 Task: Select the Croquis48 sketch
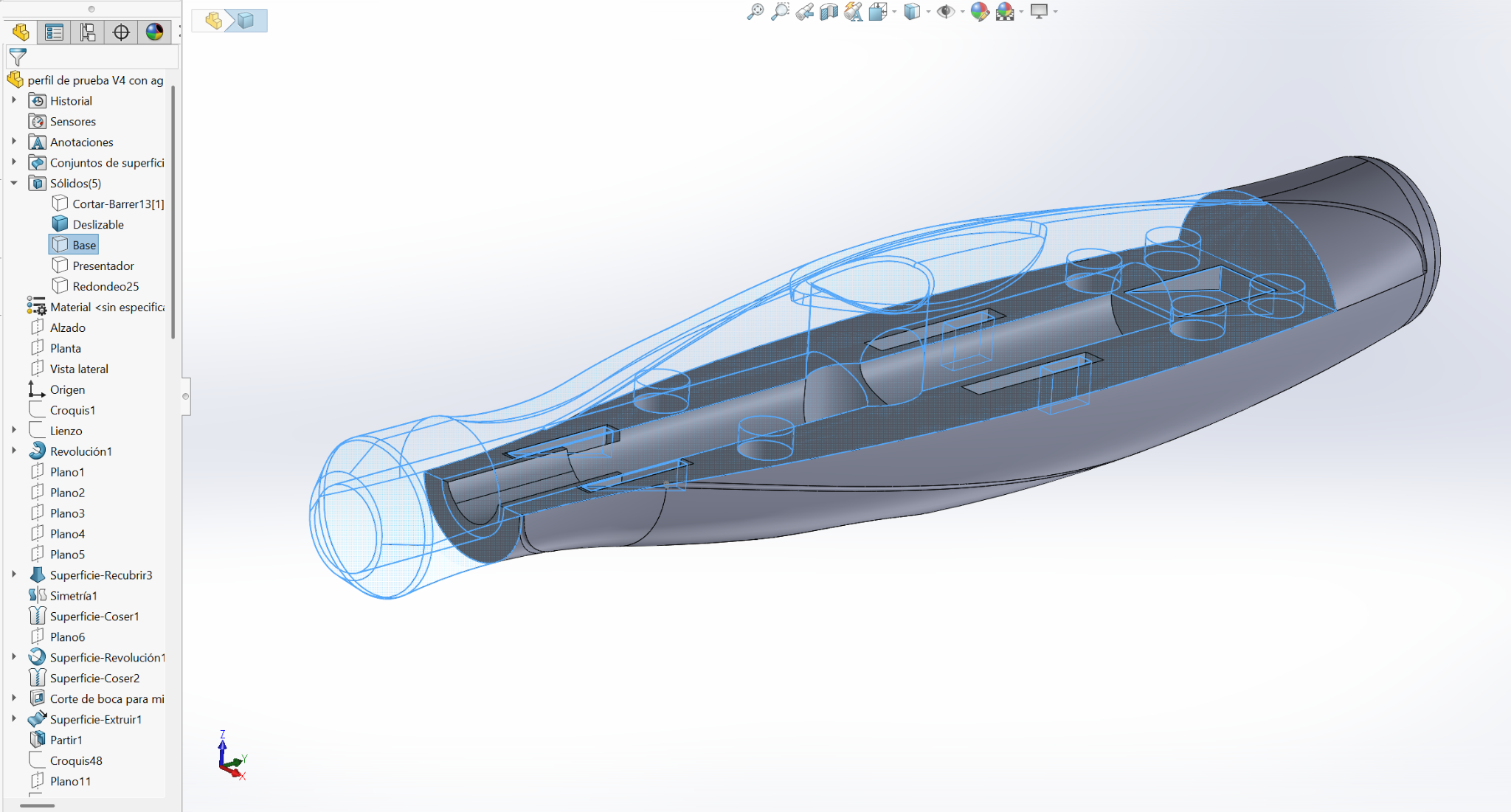tap(76, 762)
